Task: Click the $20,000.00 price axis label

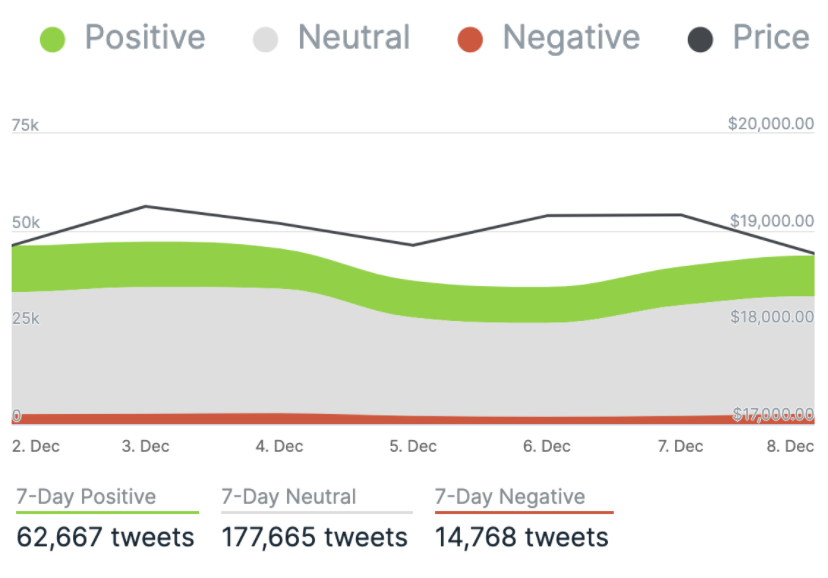Action: (x=770, y=124)
